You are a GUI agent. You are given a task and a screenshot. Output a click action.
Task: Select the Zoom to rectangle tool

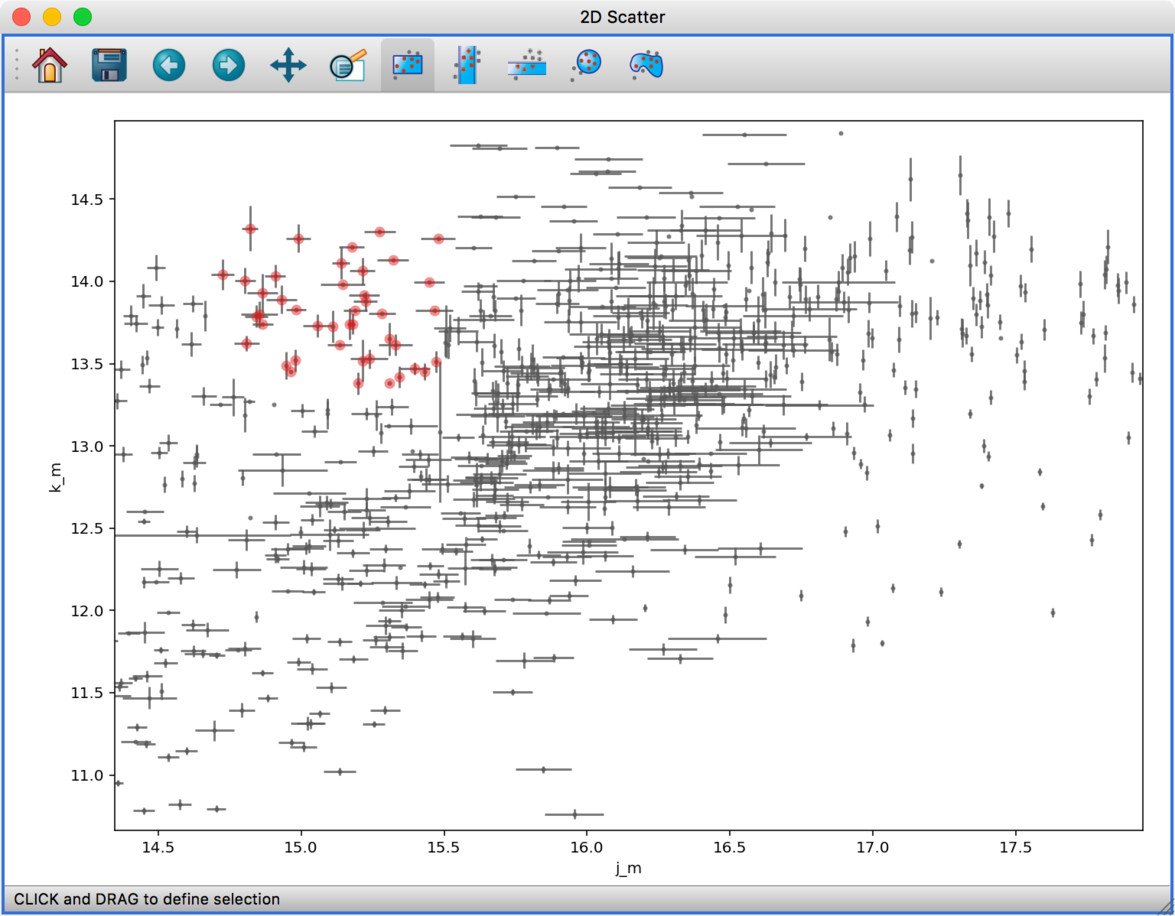point(348,65)
